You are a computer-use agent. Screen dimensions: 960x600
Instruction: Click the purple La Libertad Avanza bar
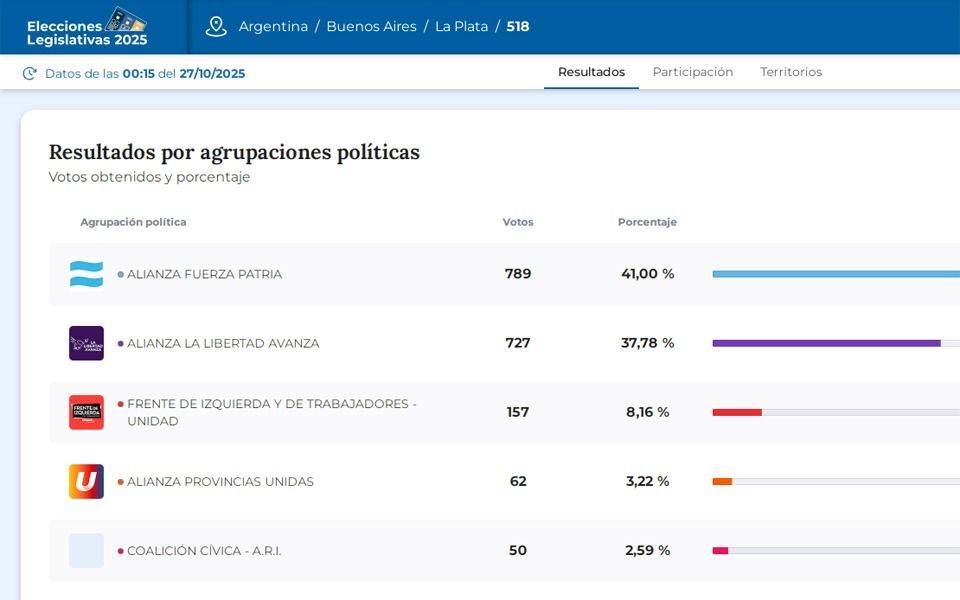(x=826, y=343)
